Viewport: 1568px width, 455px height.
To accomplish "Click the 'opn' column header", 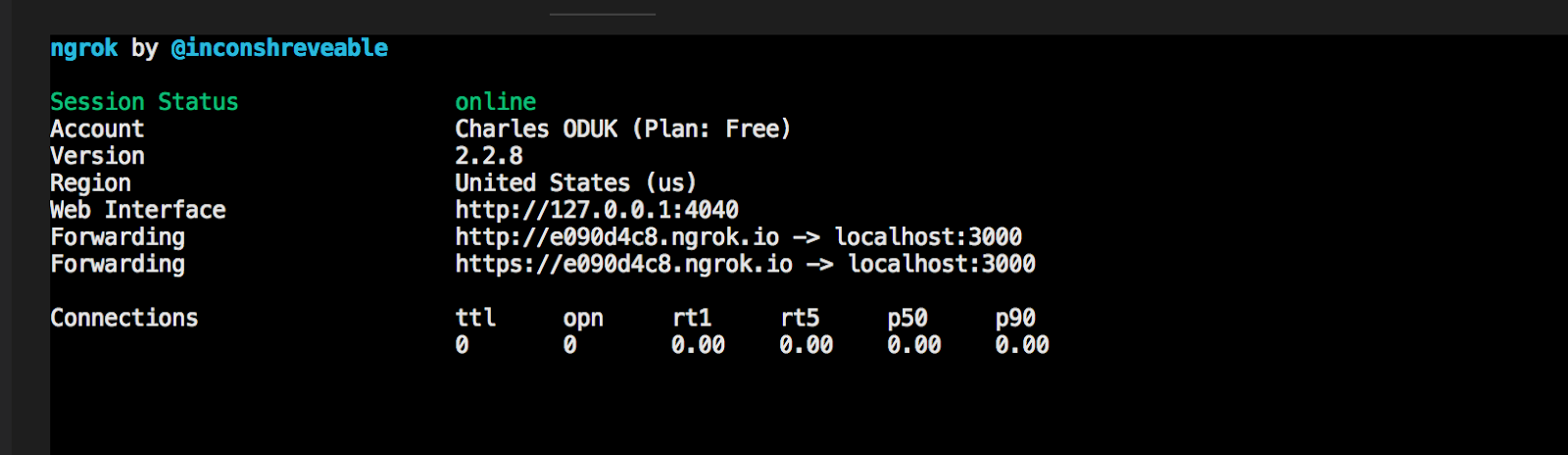I will tap(583, 319).
